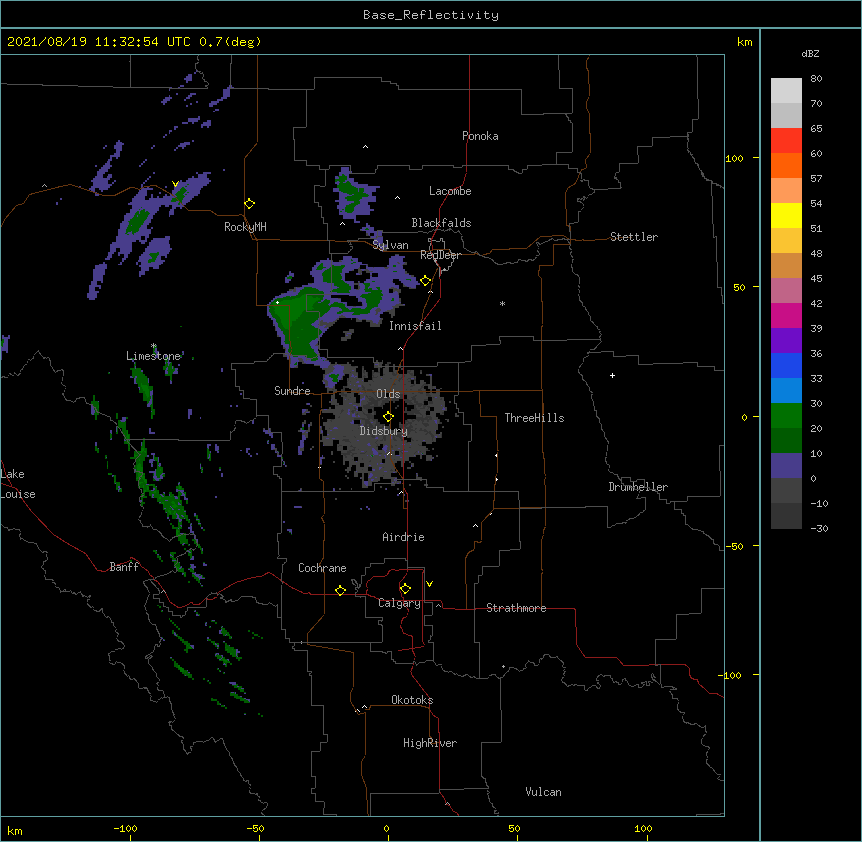This screenshot has height=842, width=862.
Task: Click the Lacombe city label
Action: [450, 191]
